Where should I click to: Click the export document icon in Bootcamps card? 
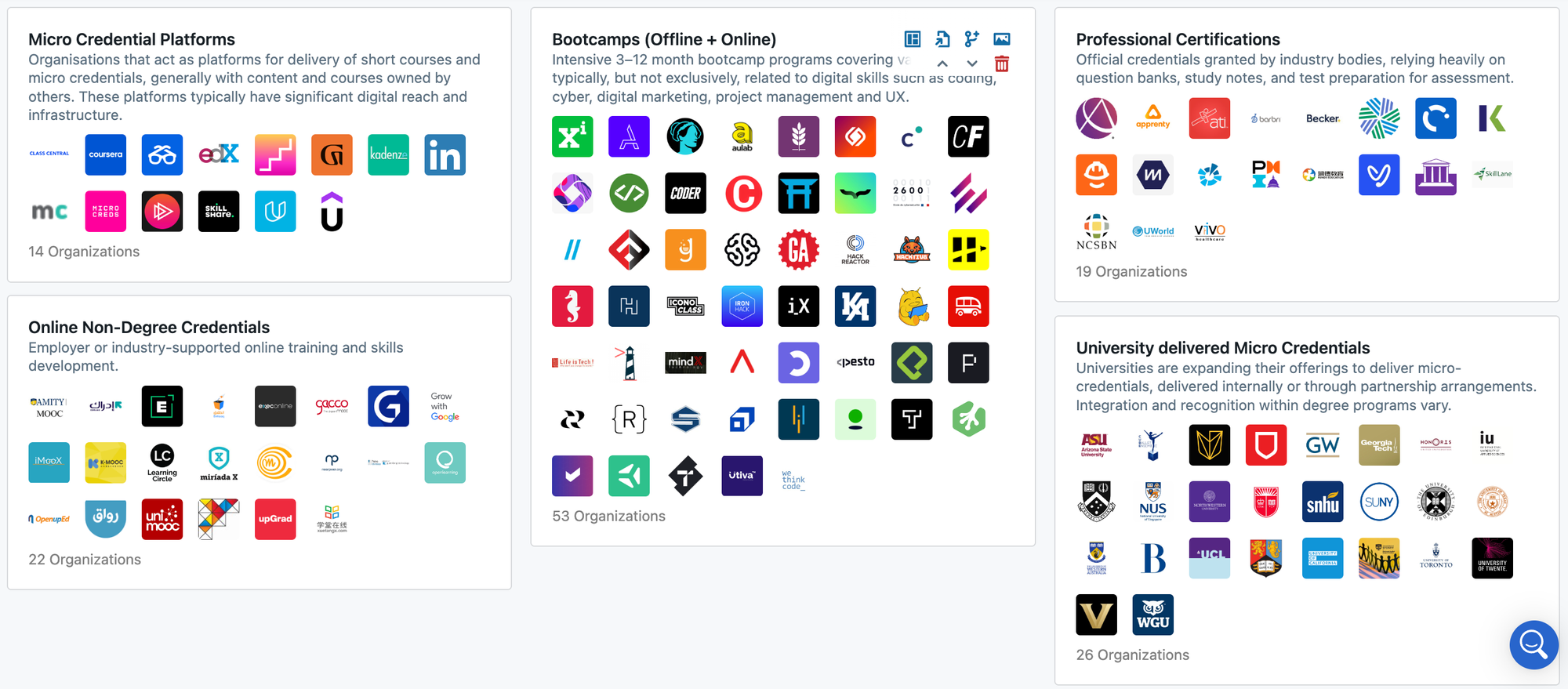click(x=942, y=39)
